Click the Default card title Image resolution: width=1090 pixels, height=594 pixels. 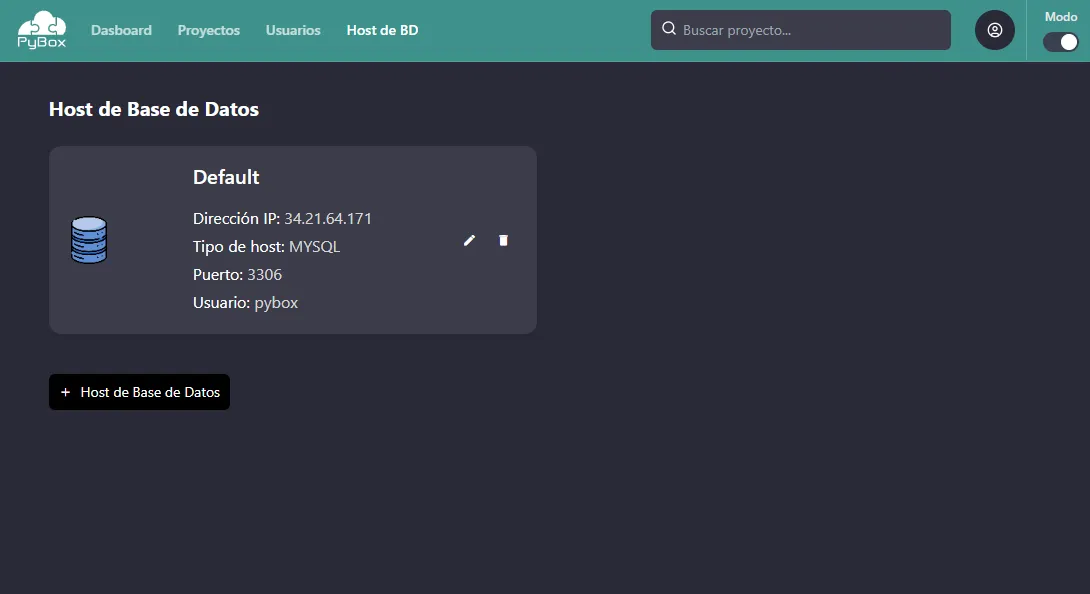[x=226, y=177]
